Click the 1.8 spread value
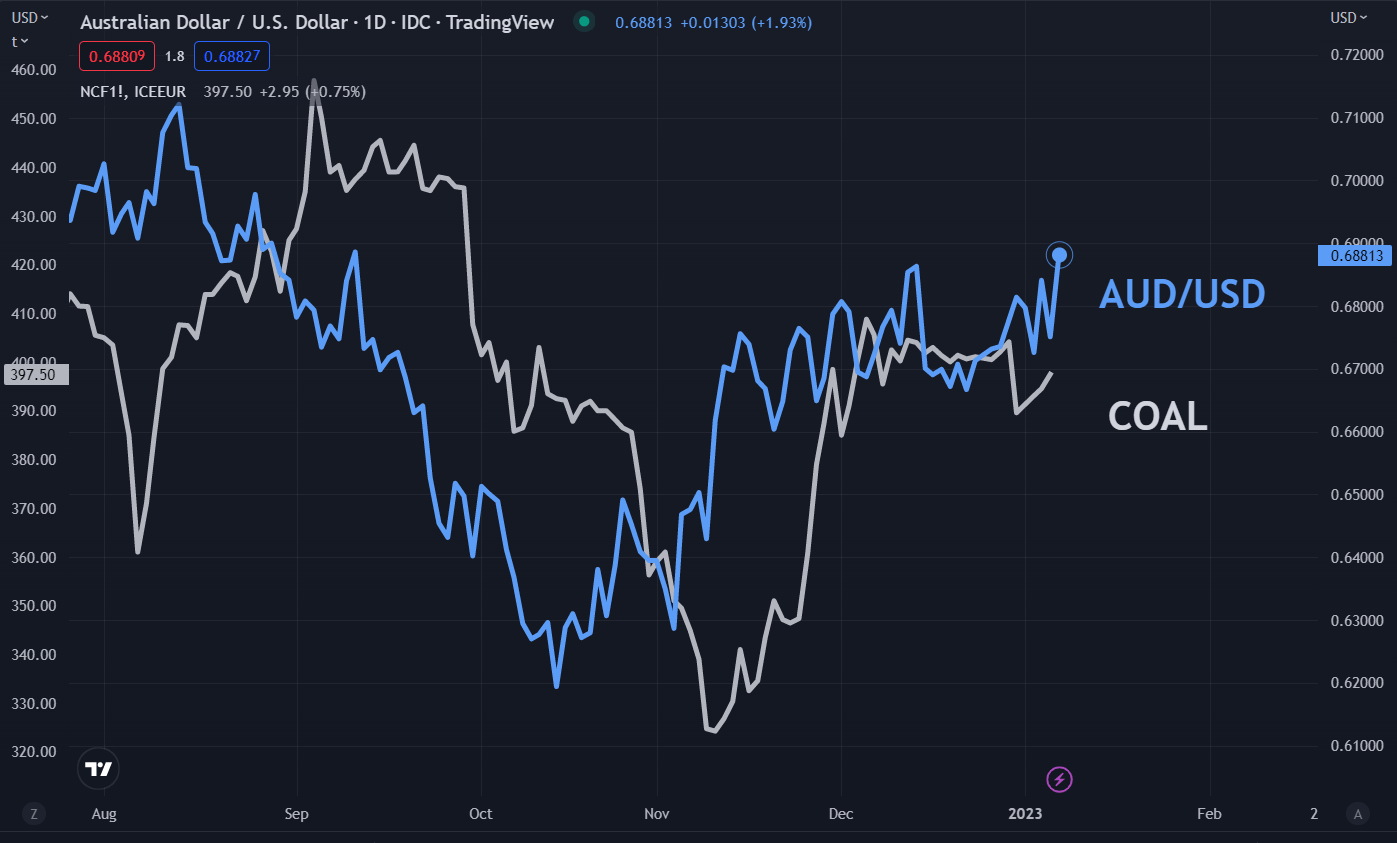1397x843 pixels. (175, 57)
